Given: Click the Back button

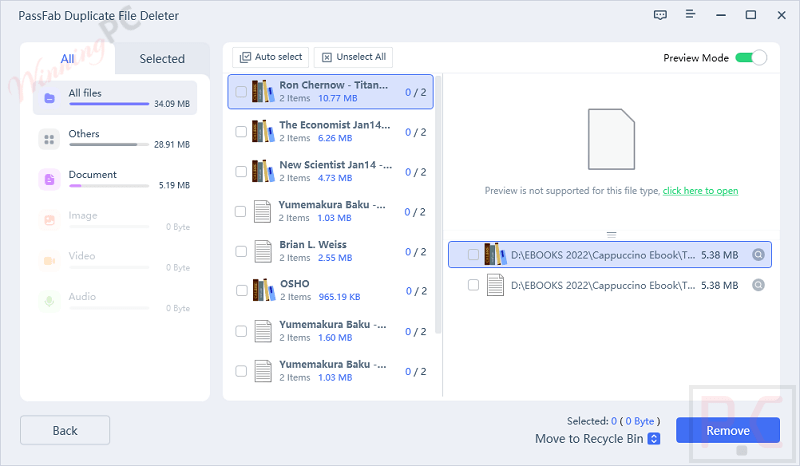Looking at the screenshot, I should click(x=65, y=430).
